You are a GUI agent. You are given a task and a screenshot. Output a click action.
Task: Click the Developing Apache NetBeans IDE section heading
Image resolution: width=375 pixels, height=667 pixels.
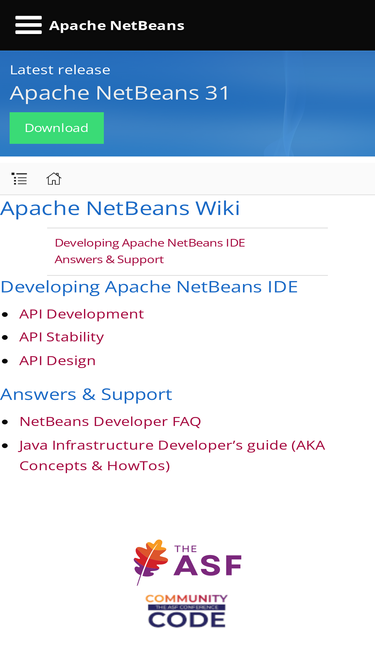click(149, 287)
